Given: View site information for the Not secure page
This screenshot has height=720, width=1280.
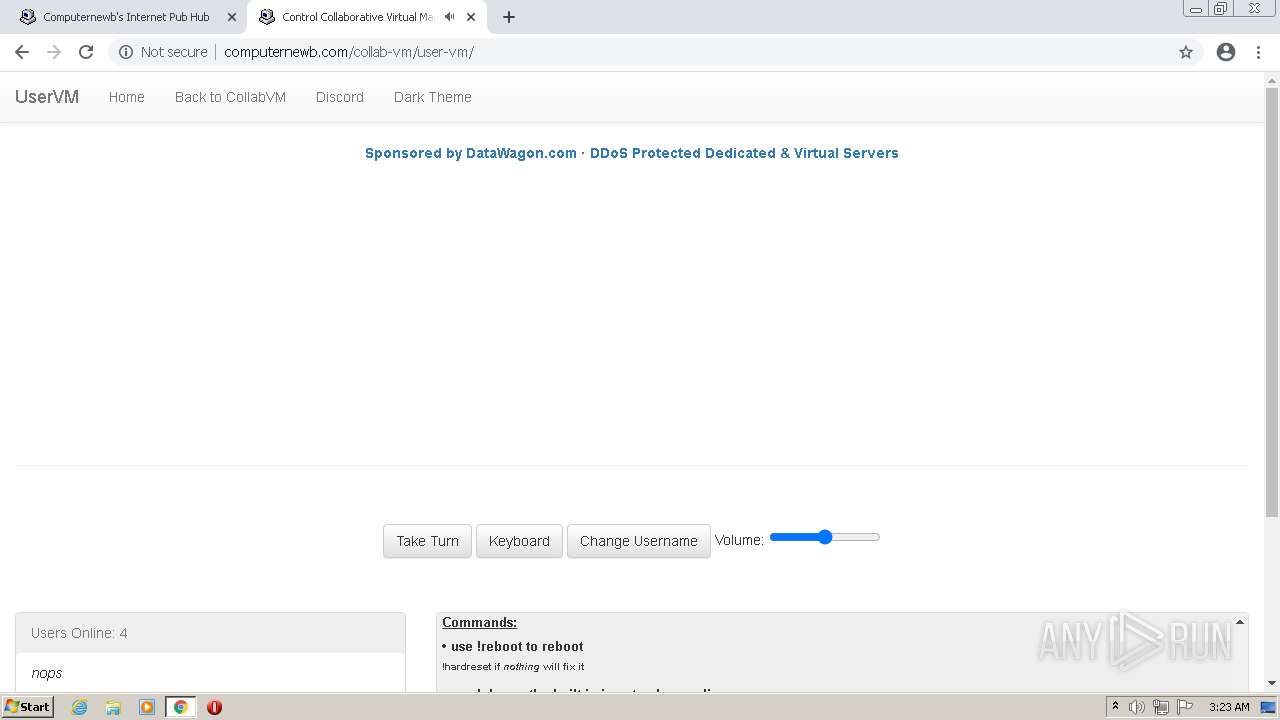Looking at the screenshot, I should pos(163,52).
